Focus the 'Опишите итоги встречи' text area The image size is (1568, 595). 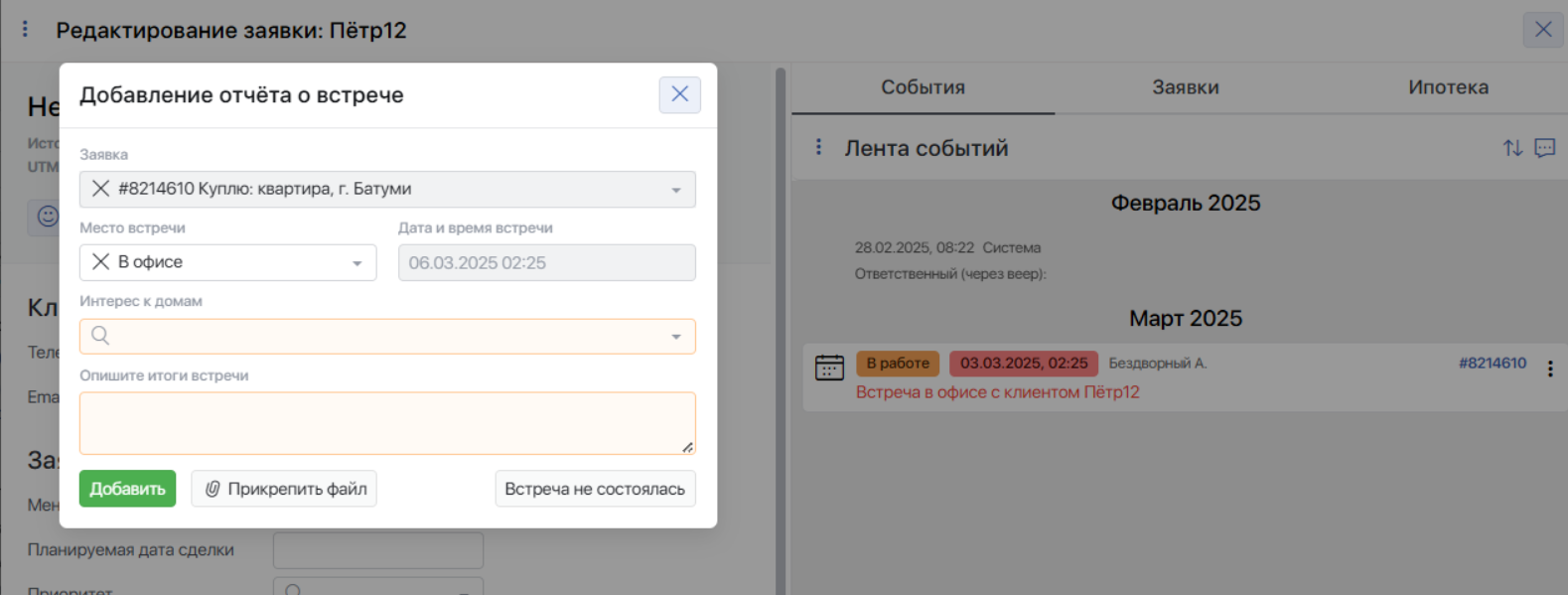coord(387,423)
